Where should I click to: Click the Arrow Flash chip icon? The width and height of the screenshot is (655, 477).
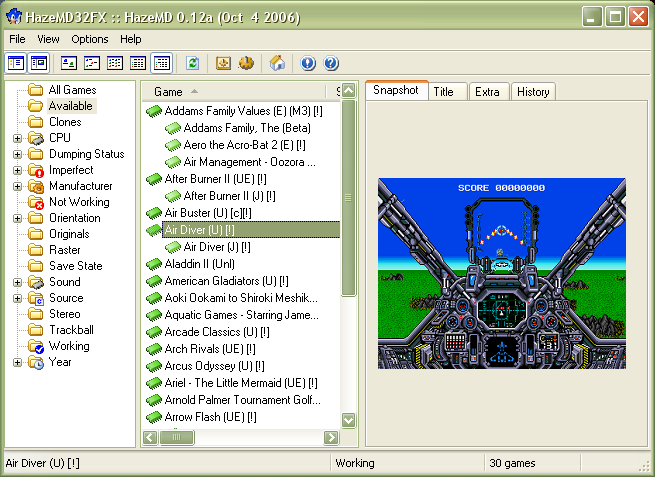coord(154,417)
